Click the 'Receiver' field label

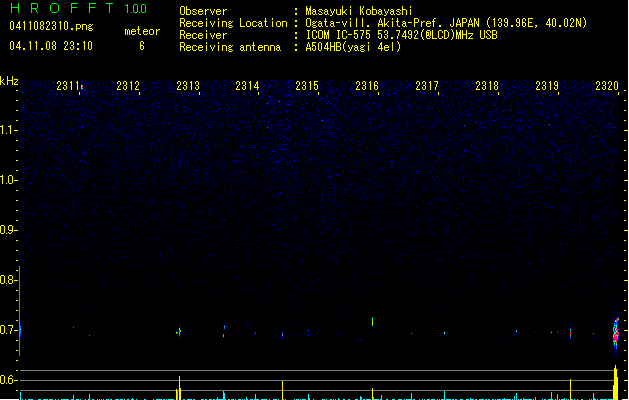[x=203, y=35]
